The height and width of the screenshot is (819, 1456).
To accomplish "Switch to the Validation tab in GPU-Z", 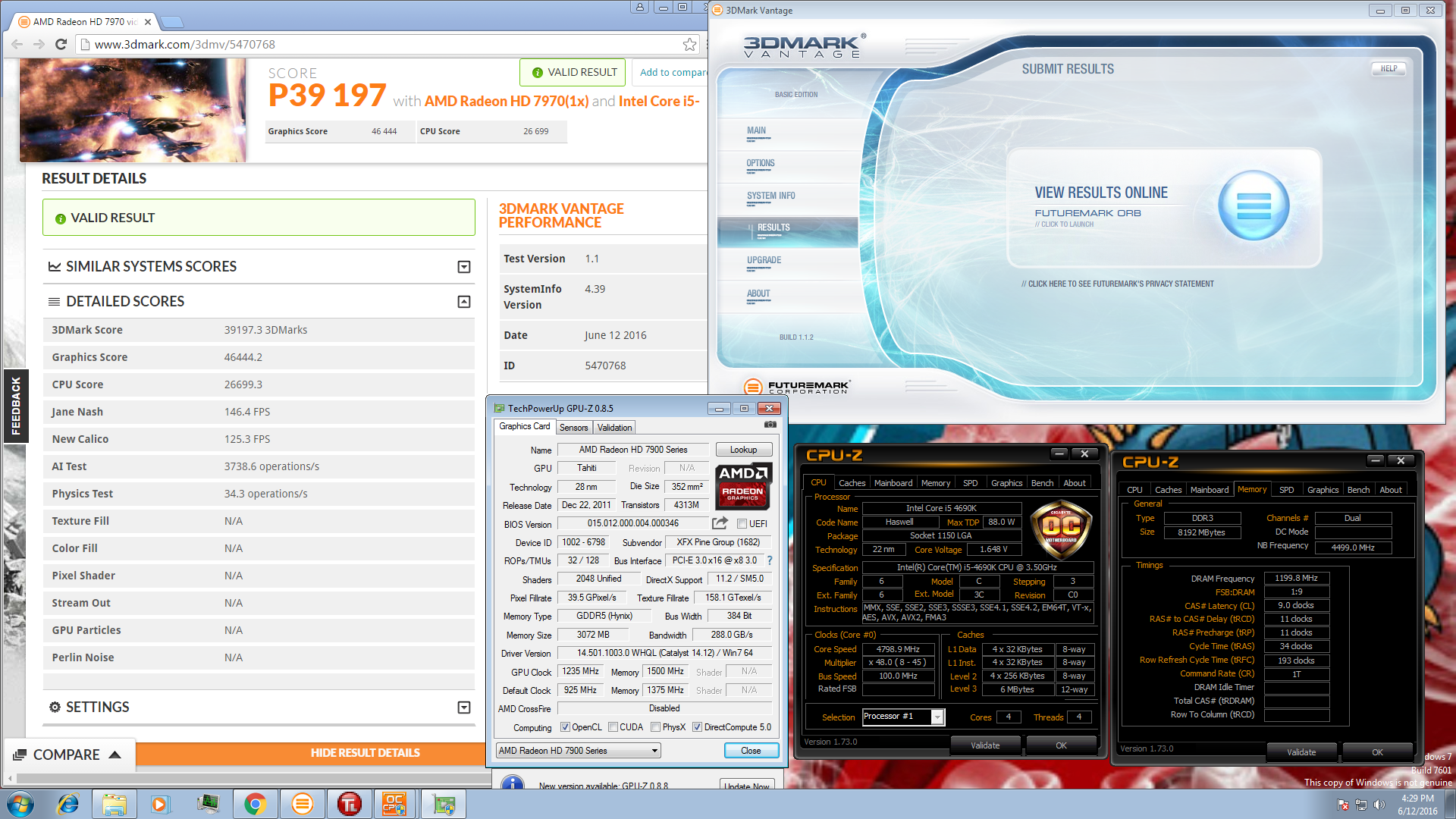I will [614, 428].
